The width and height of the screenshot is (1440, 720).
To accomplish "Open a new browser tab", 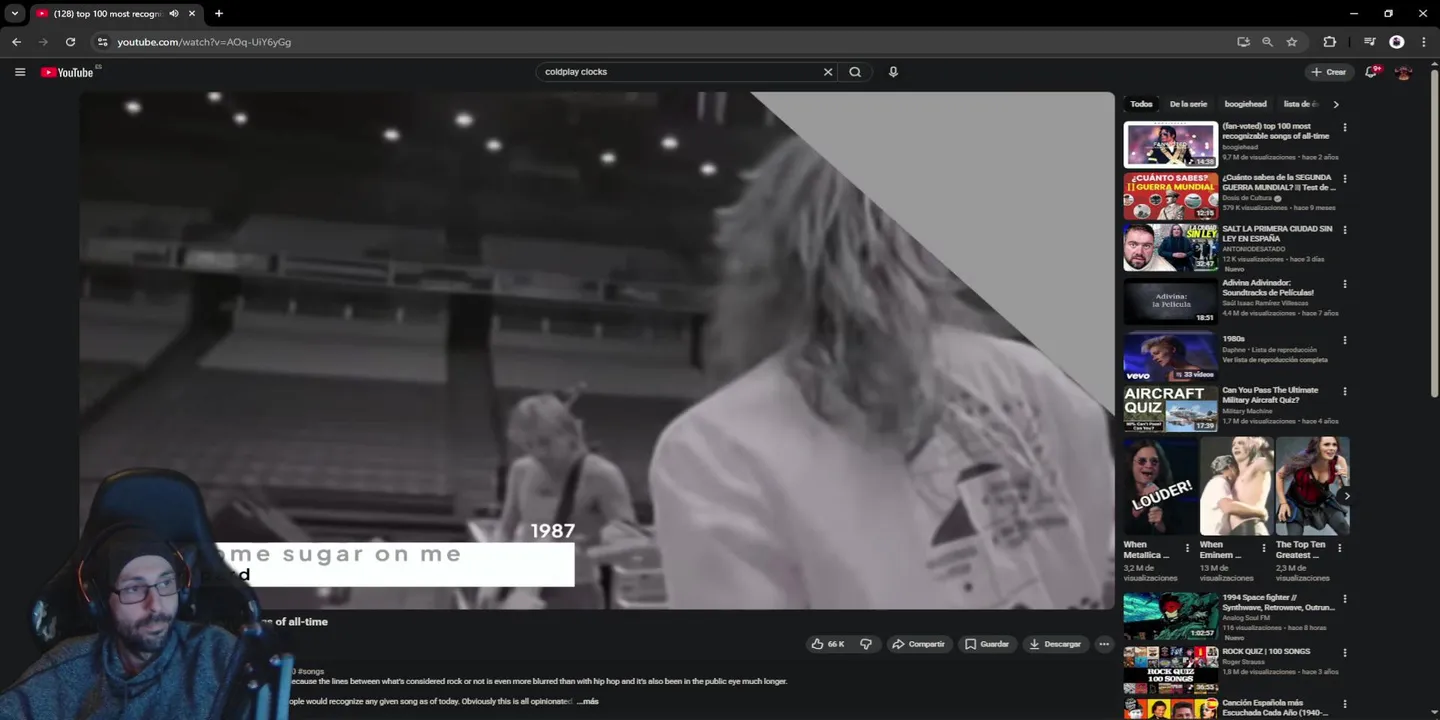I will click(219, 14).
